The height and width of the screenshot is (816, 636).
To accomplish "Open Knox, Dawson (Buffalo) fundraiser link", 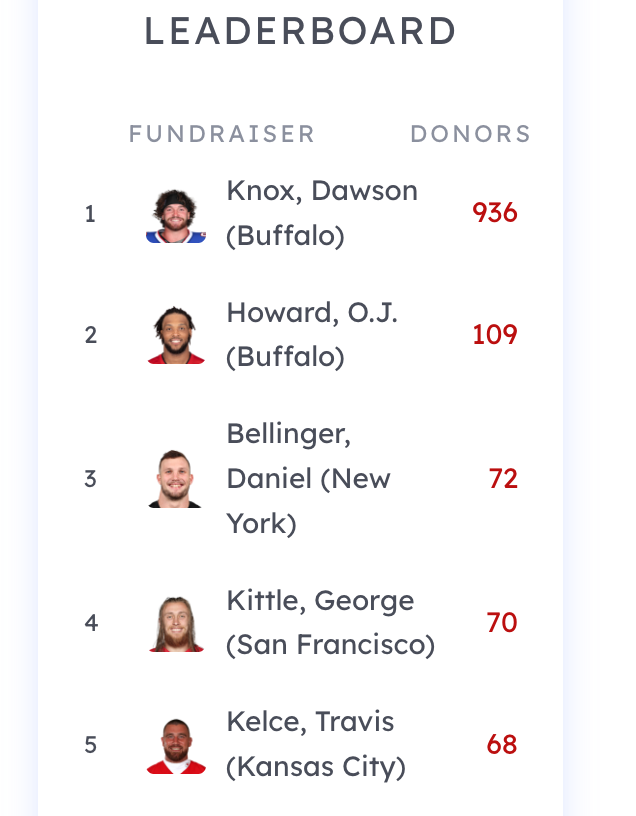I will pyautogui.click(x=322, y=213).
